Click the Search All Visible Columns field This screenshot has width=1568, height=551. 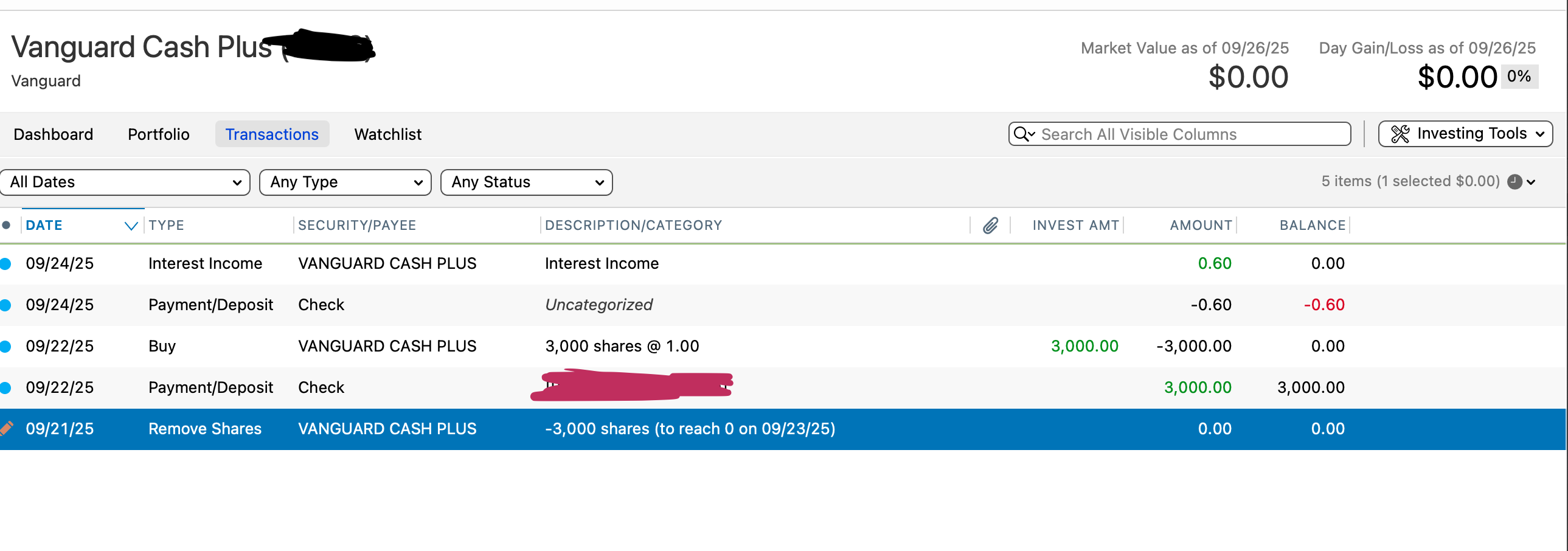[x=1180, y=134]
